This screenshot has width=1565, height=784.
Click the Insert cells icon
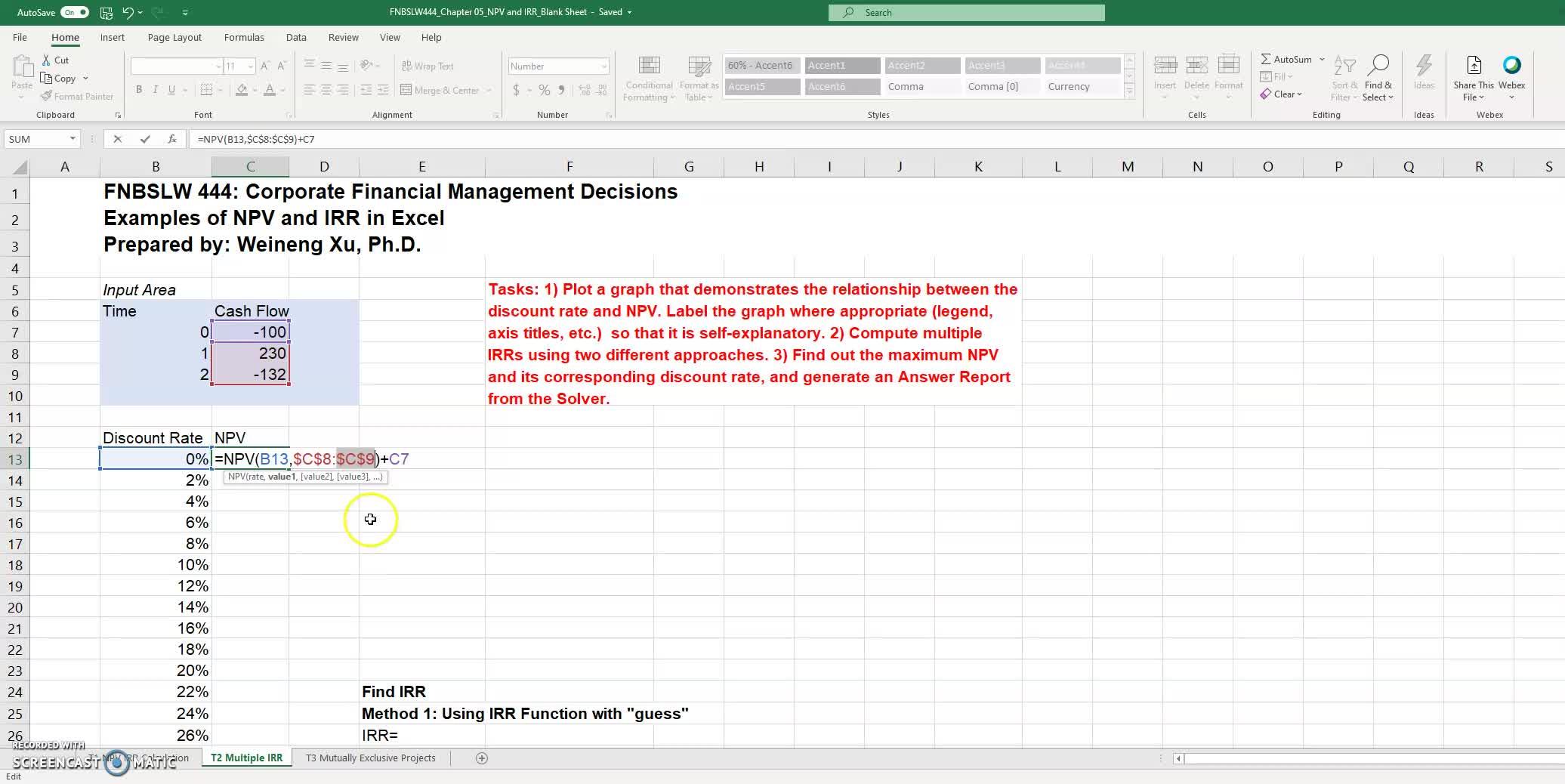[1165, 66]
